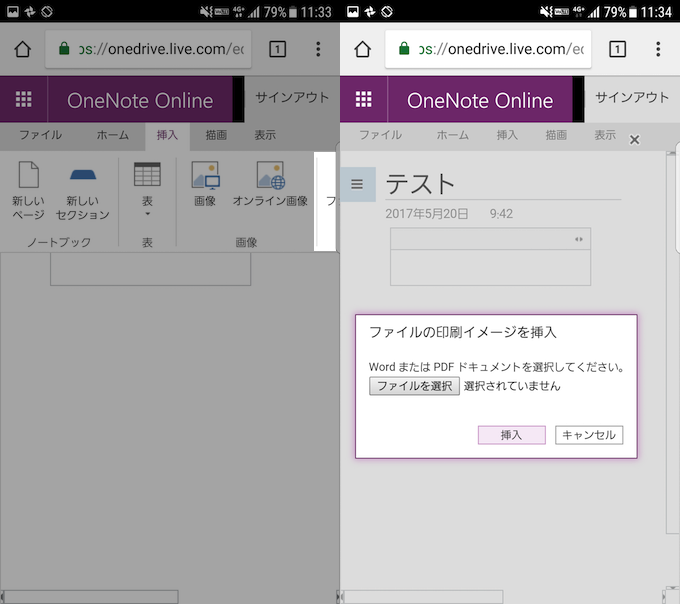Click the 挿入 button in dialog
680x604 pixels.
(512, 435)
